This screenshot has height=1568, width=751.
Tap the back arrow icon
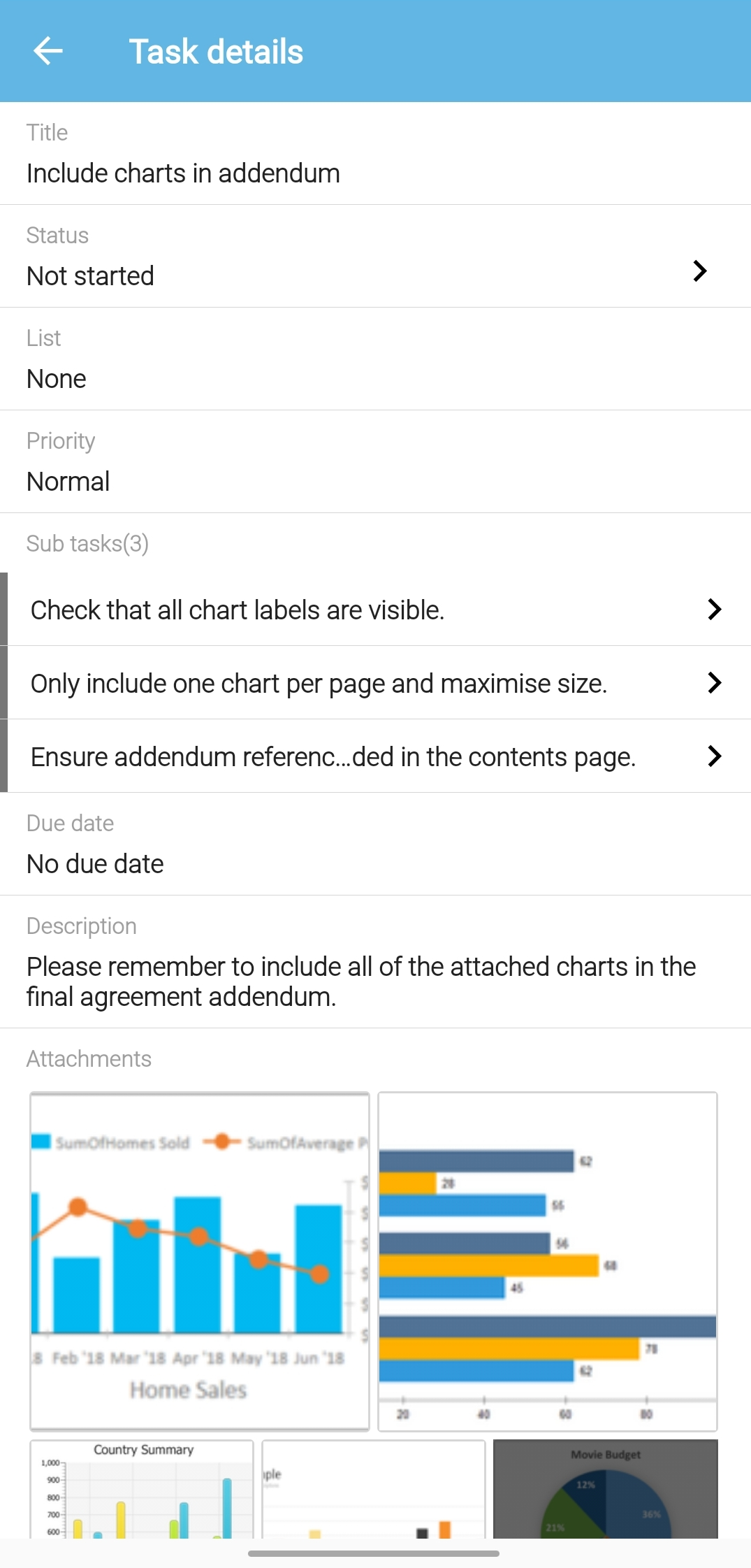pyautogui.click(x=48, y=51)
